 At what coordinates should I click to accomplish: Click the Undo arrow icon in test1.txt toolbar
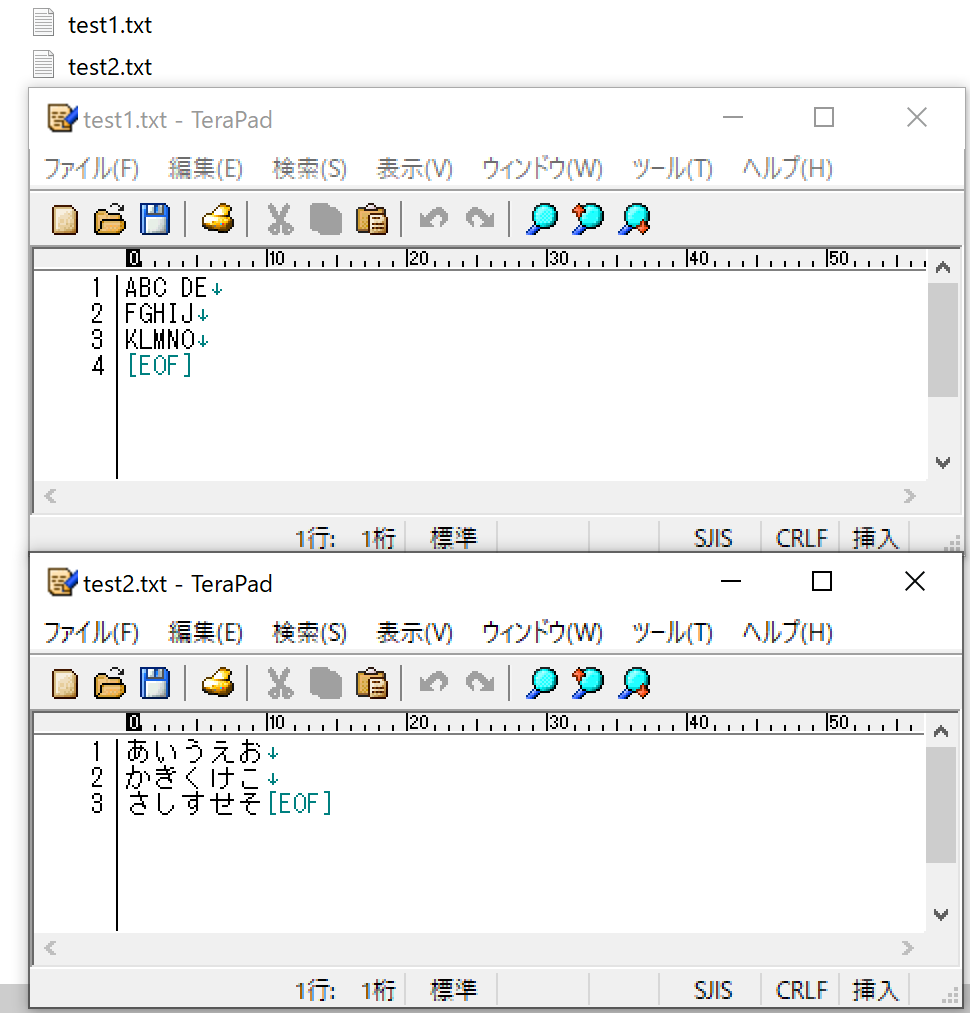(x=432, y=219)
